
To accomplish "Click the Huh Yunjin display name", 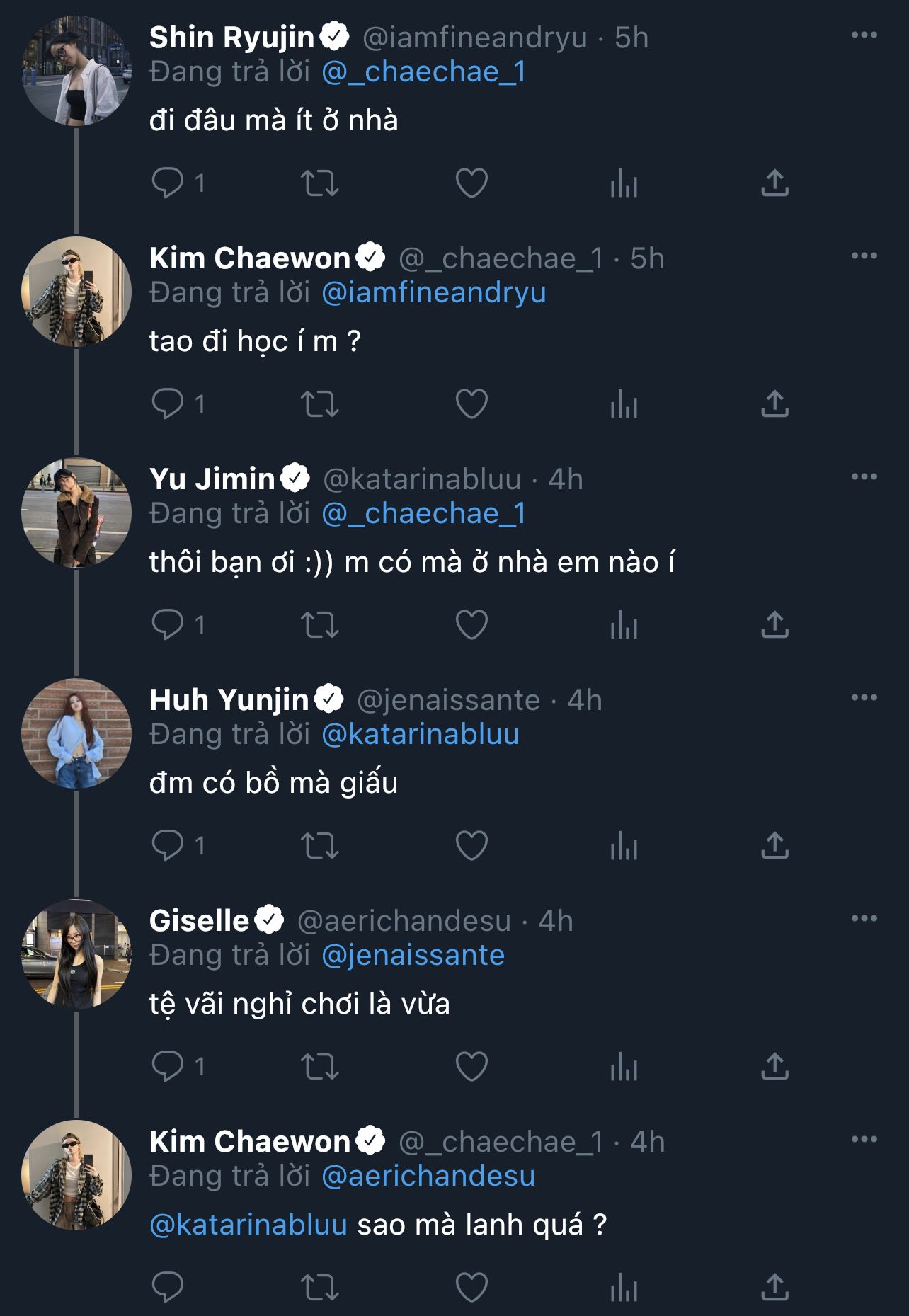I will pos(229,700).
